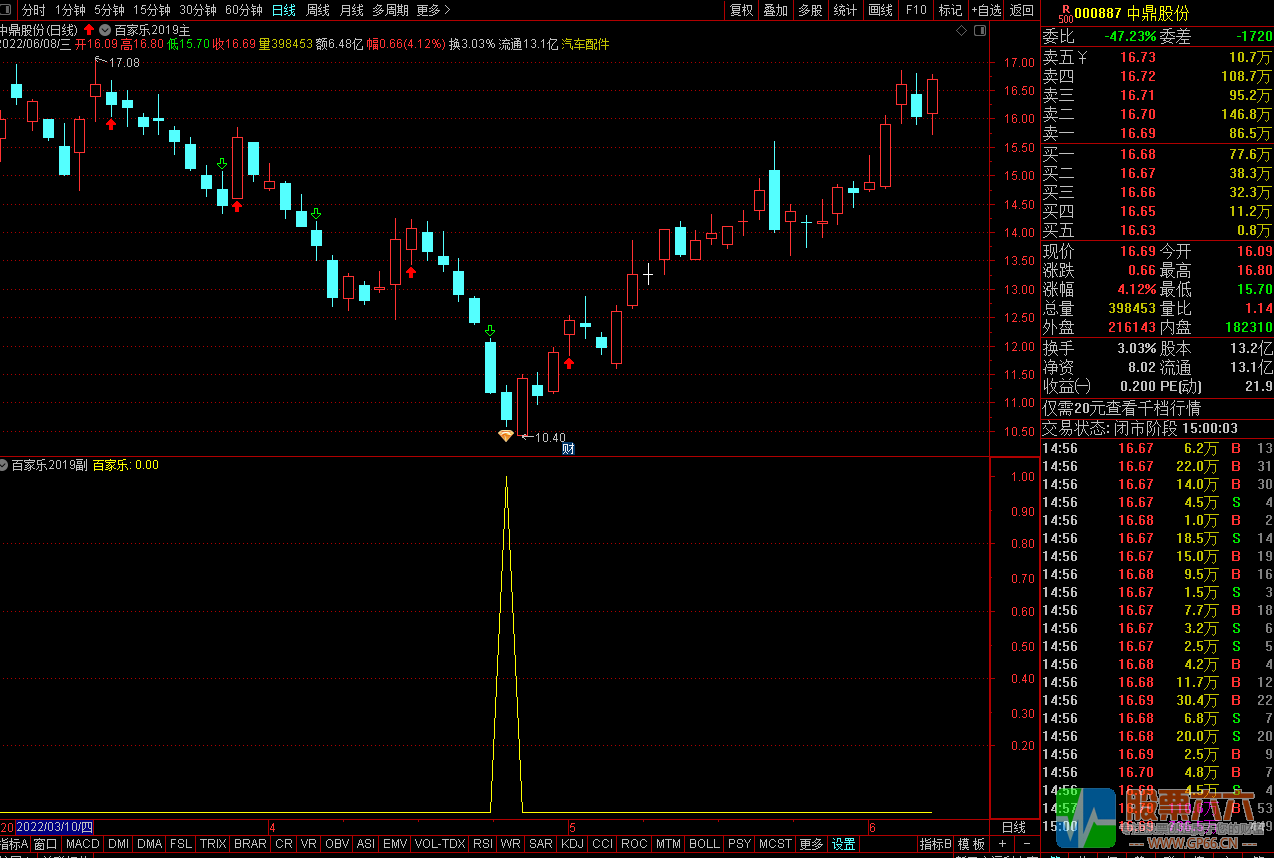Click the R 500 badge beside the stock code
The height and width of the screenshot is (858, 1274).
point(1065,13)
